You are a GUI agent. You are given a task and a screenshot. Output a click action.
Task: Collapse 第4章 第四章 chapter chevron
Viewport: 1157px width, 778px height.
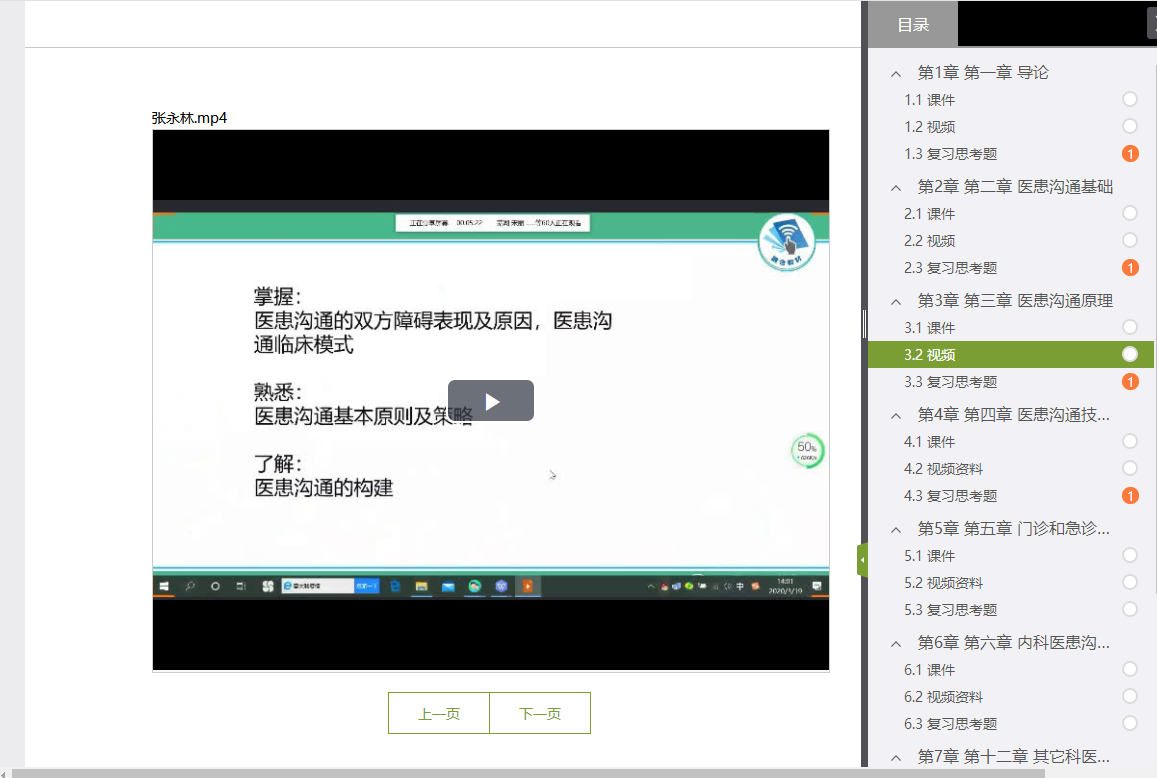(x=896, y=416)
